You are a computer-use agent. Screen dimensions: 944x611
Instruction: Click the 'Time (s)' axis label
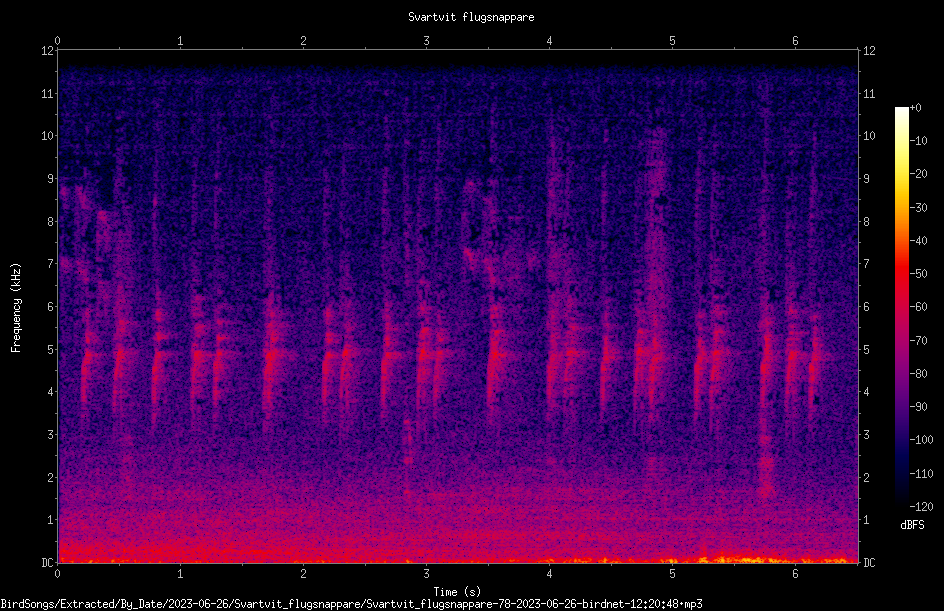tap(457, 592)
